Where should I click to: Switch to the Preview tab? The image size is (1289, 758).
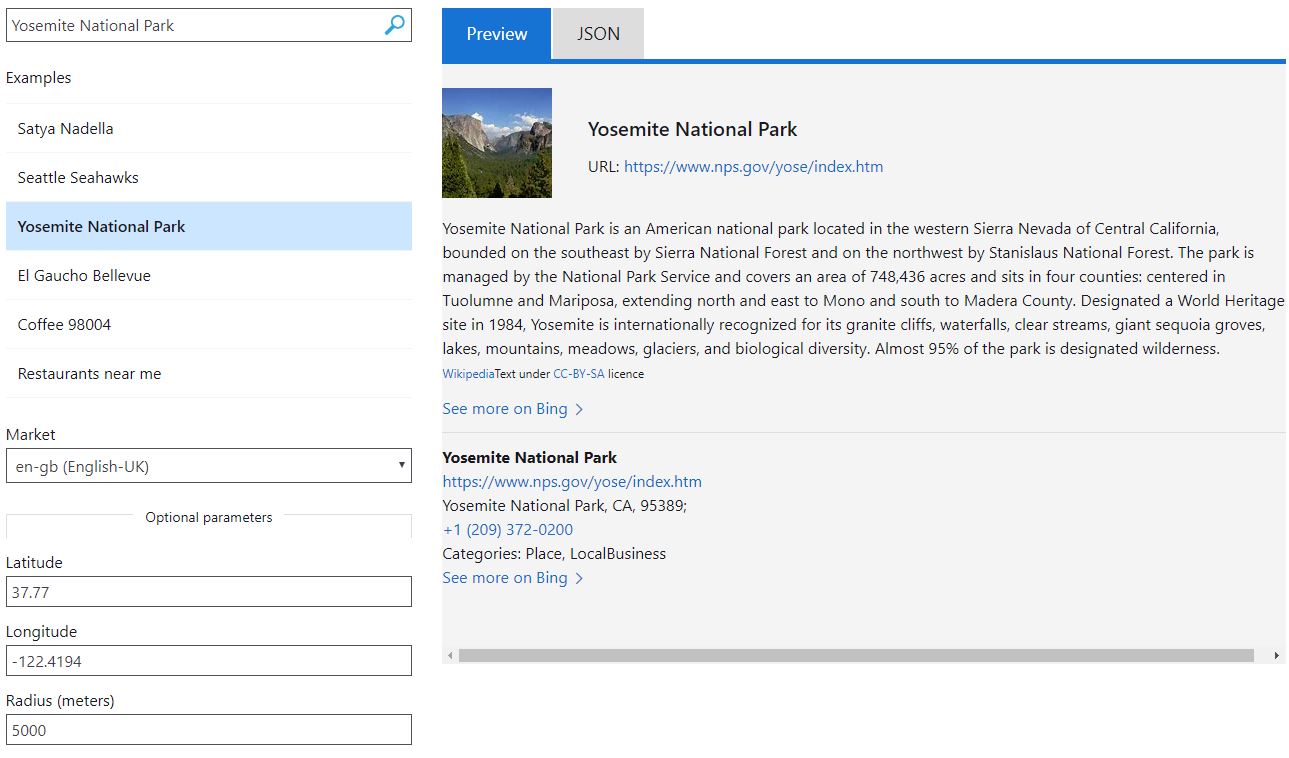point(496,34)
